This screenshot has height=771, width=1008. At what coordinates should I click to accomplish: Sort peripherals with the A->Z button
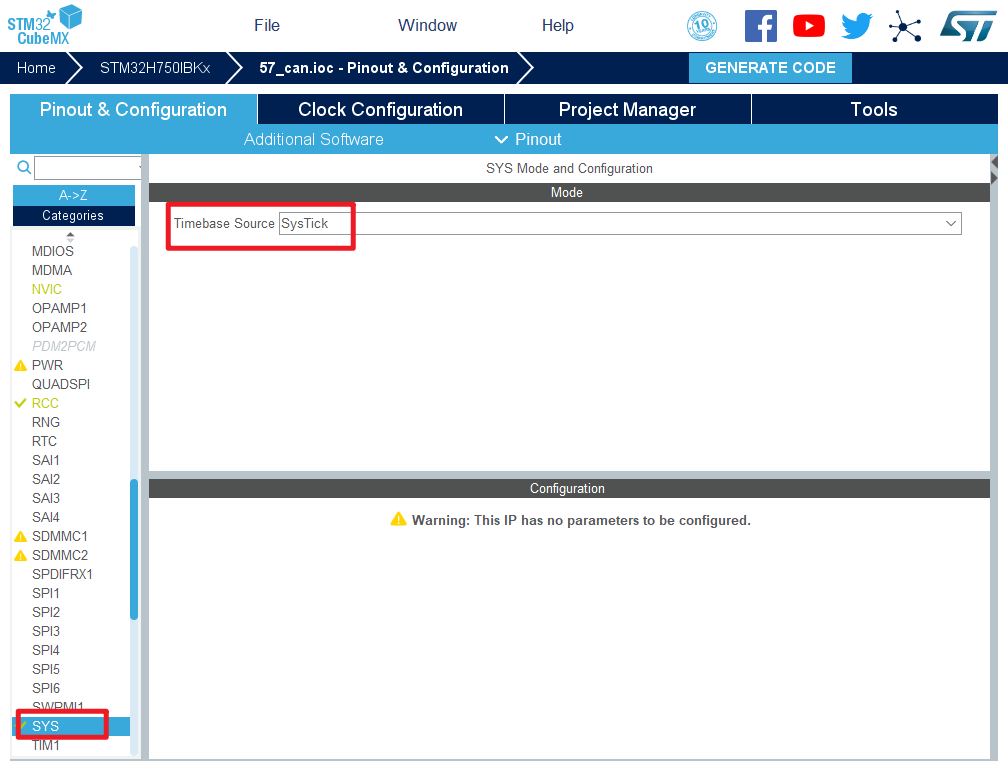point(73,195)
